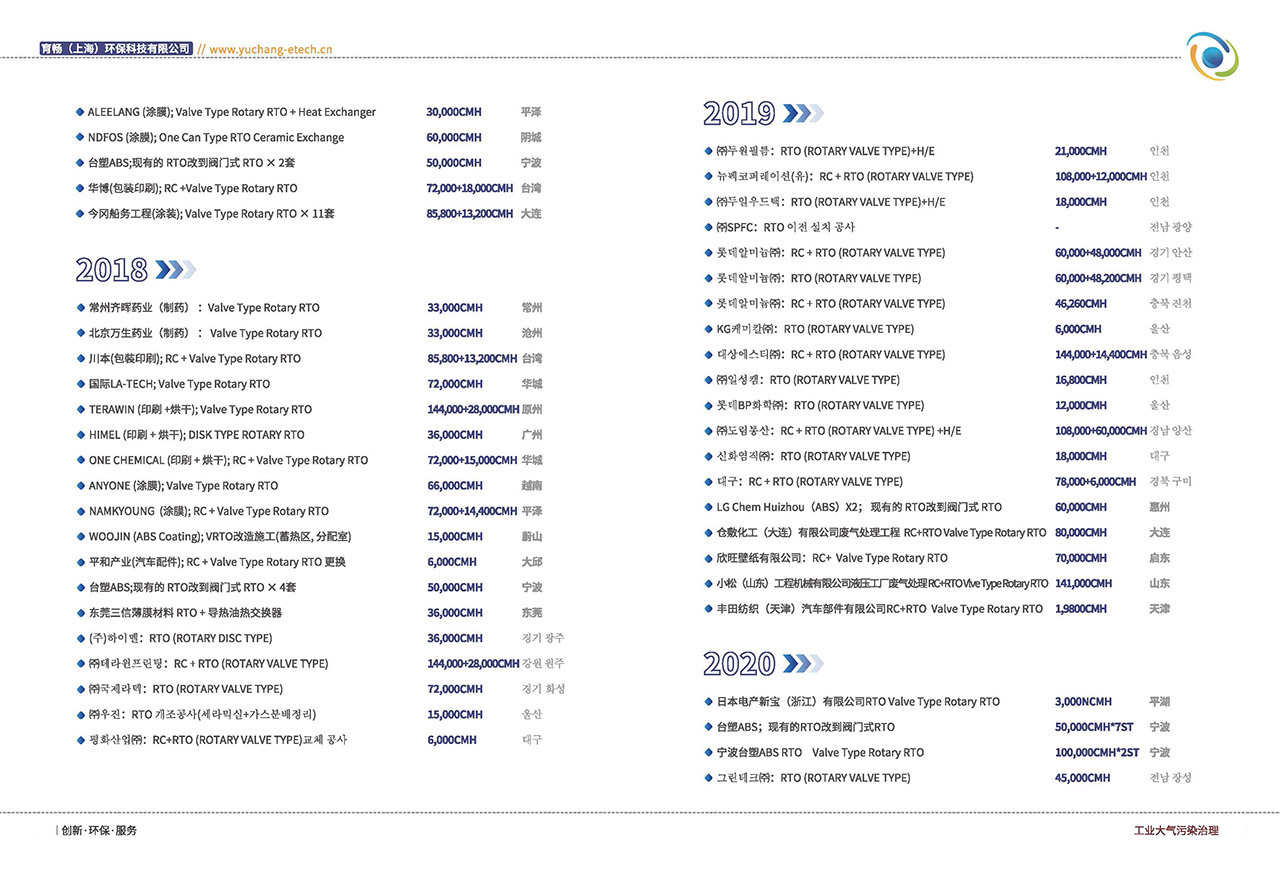This screenshot has height=874, width=1280.
Task: Click the 46,260CMH capacity value
Action: pos(1081,304)
